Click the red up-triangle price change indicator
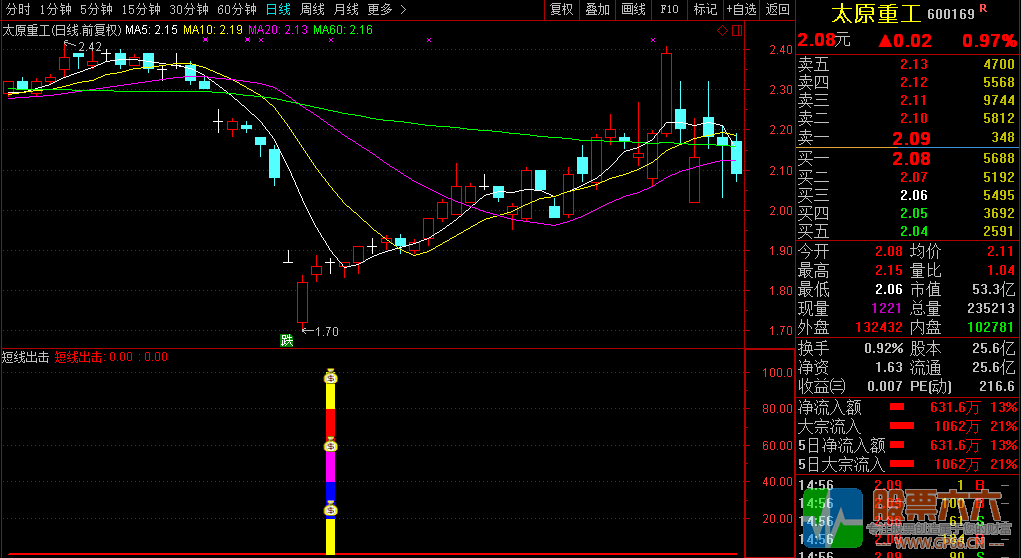This screenshot has width=1021, height=558. pyautogui.click(x=885, y=41)
